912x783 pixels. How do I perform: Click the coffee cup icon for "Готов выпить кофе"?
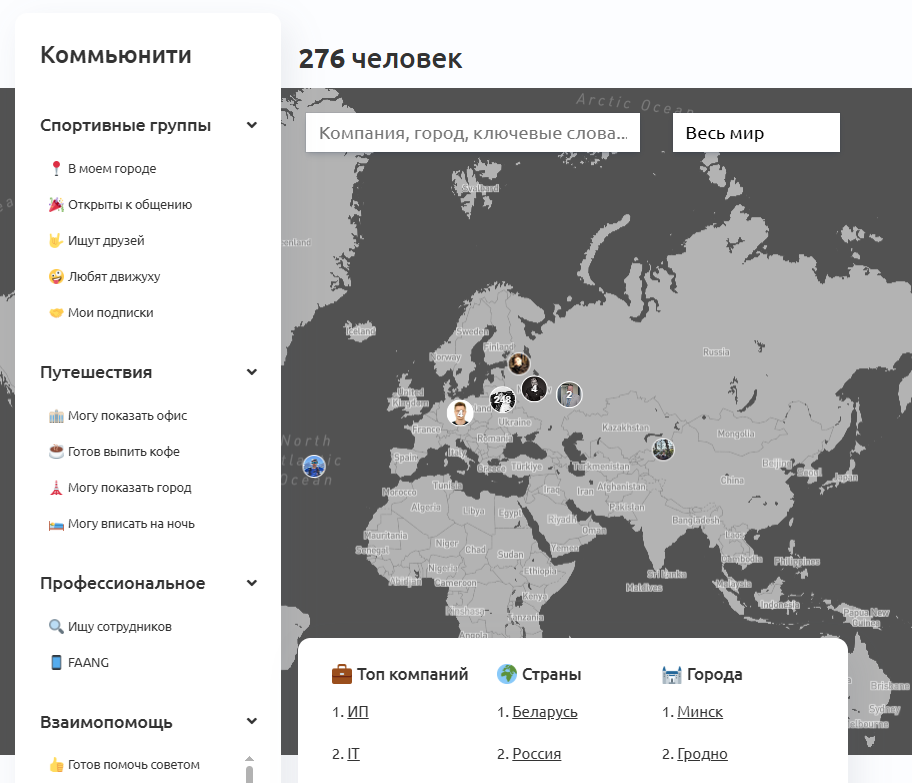click(x=56, y=452)
